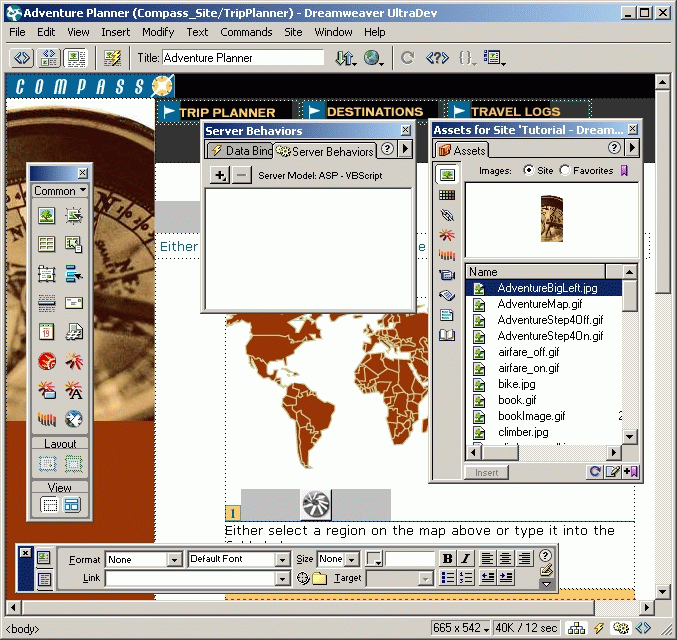Open Server Behaviors panel options arrow
This screenshot has height=640, width=677.
(405, 149)
